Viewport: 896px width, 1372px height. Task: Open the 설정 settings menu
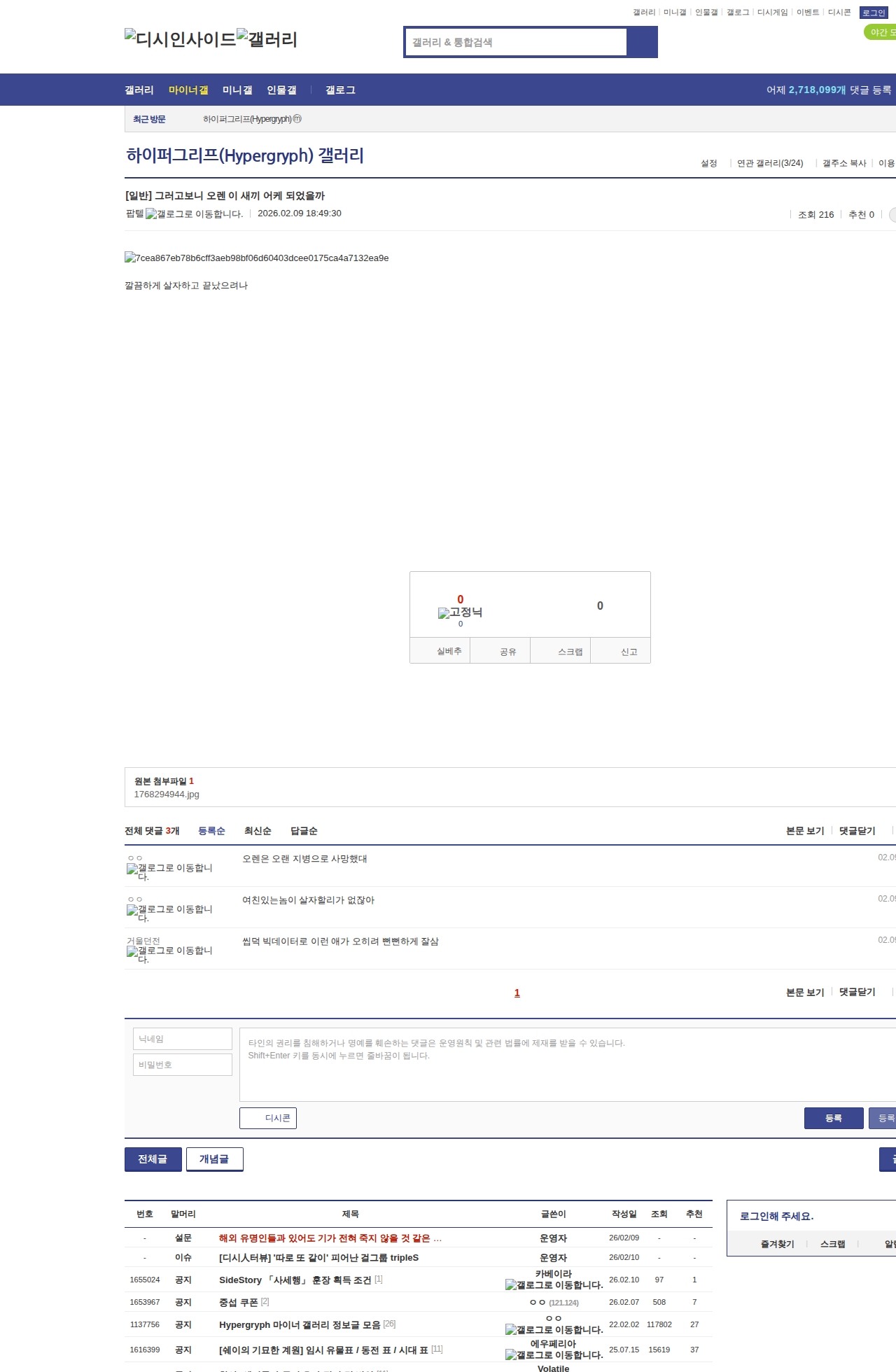(708, 163)
